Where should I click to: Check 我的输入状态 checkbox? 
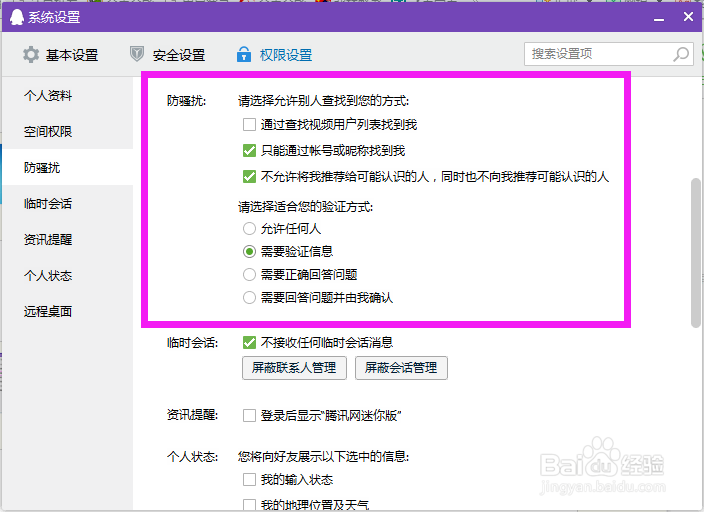[x=249, y=480]
